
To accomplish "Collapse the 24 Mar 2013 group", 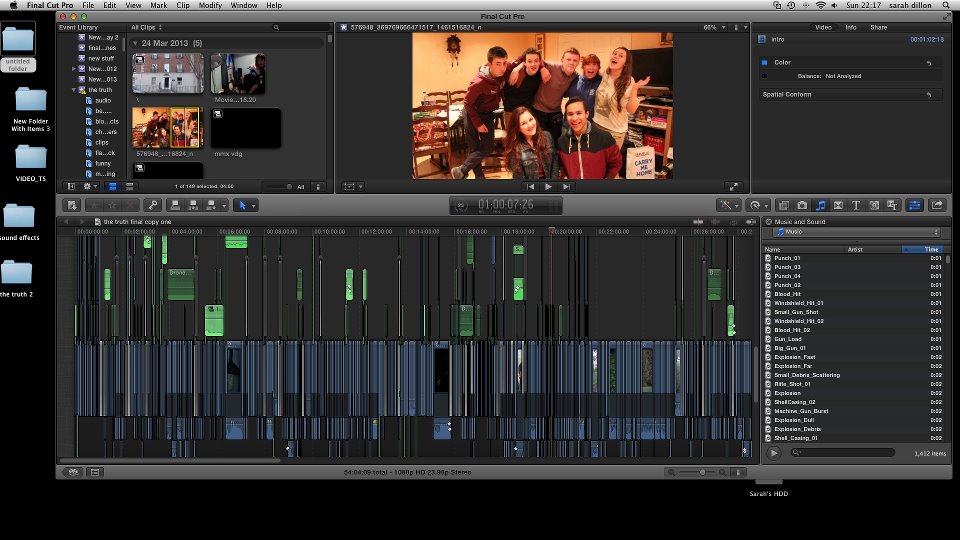I will click(x=135, y=44).
